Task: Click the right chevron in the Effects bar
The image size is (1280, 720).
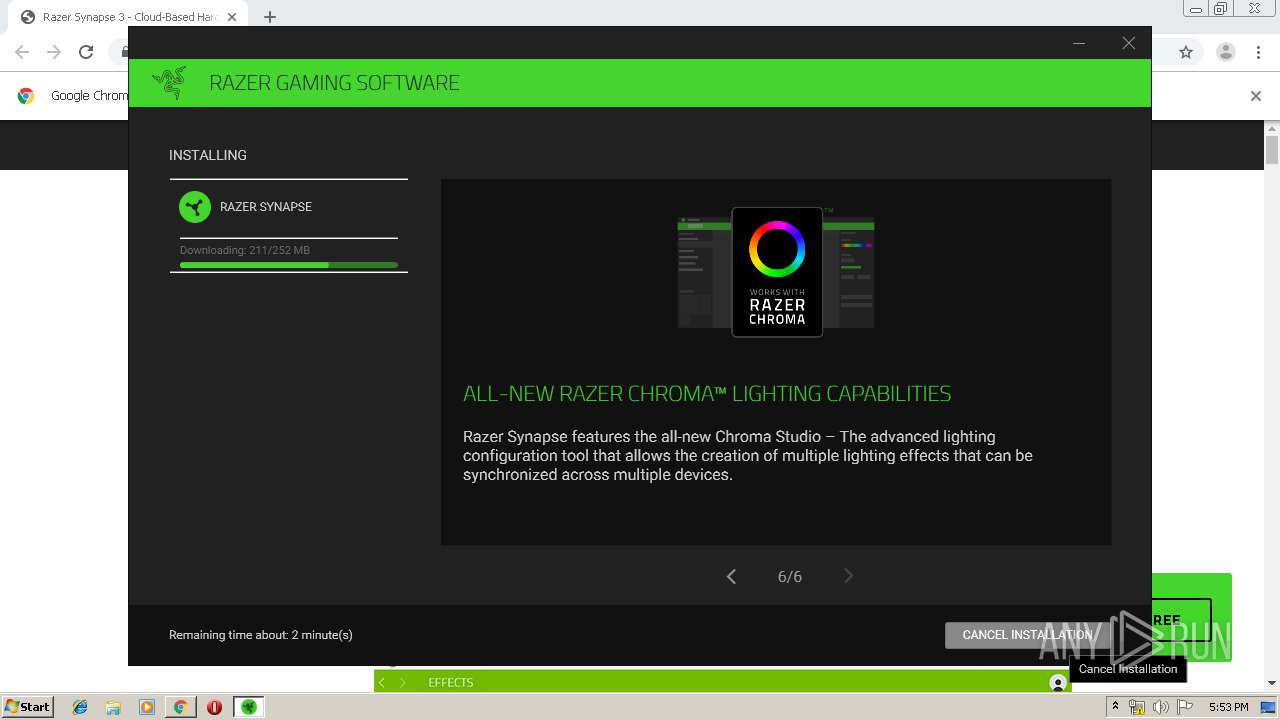Action: pyautogui.click(x=403, y=682)
